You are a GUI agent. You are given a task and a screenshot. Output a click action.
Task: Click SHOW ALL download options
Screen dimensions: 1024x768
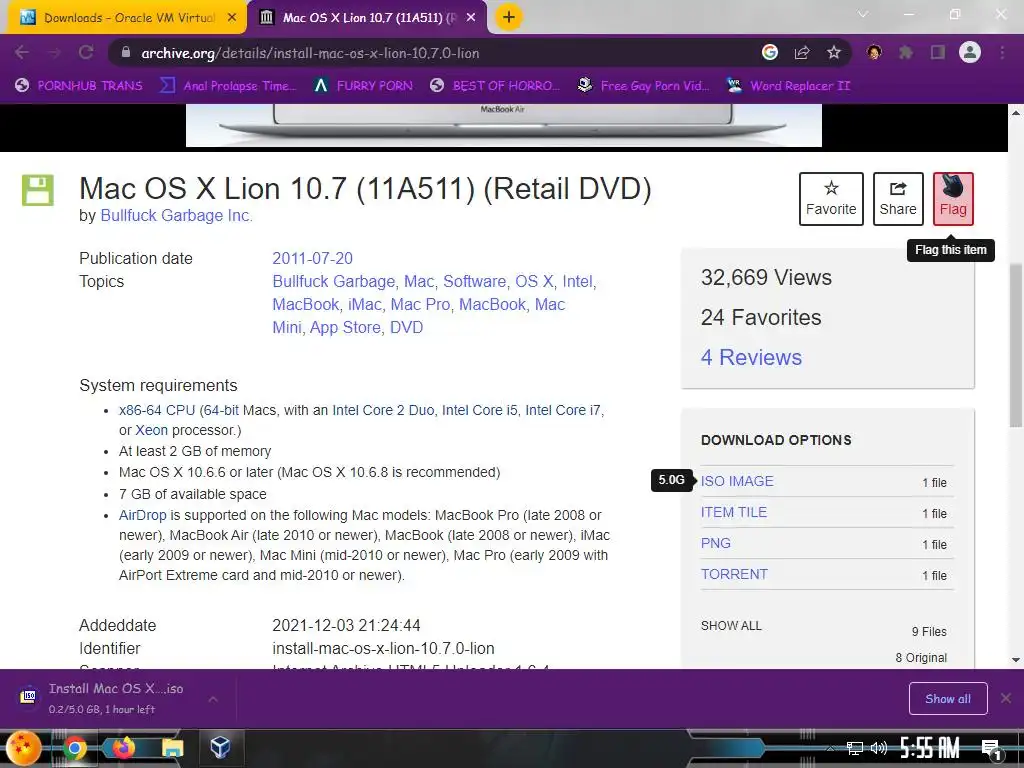(x=731, y=626)
